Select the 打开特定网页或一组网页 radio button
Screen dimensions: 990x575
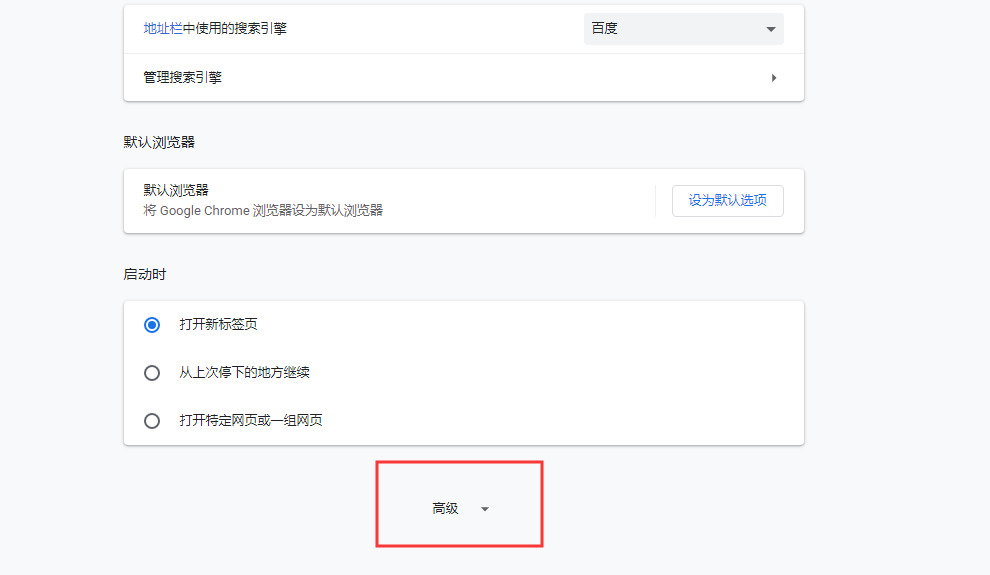152,421
